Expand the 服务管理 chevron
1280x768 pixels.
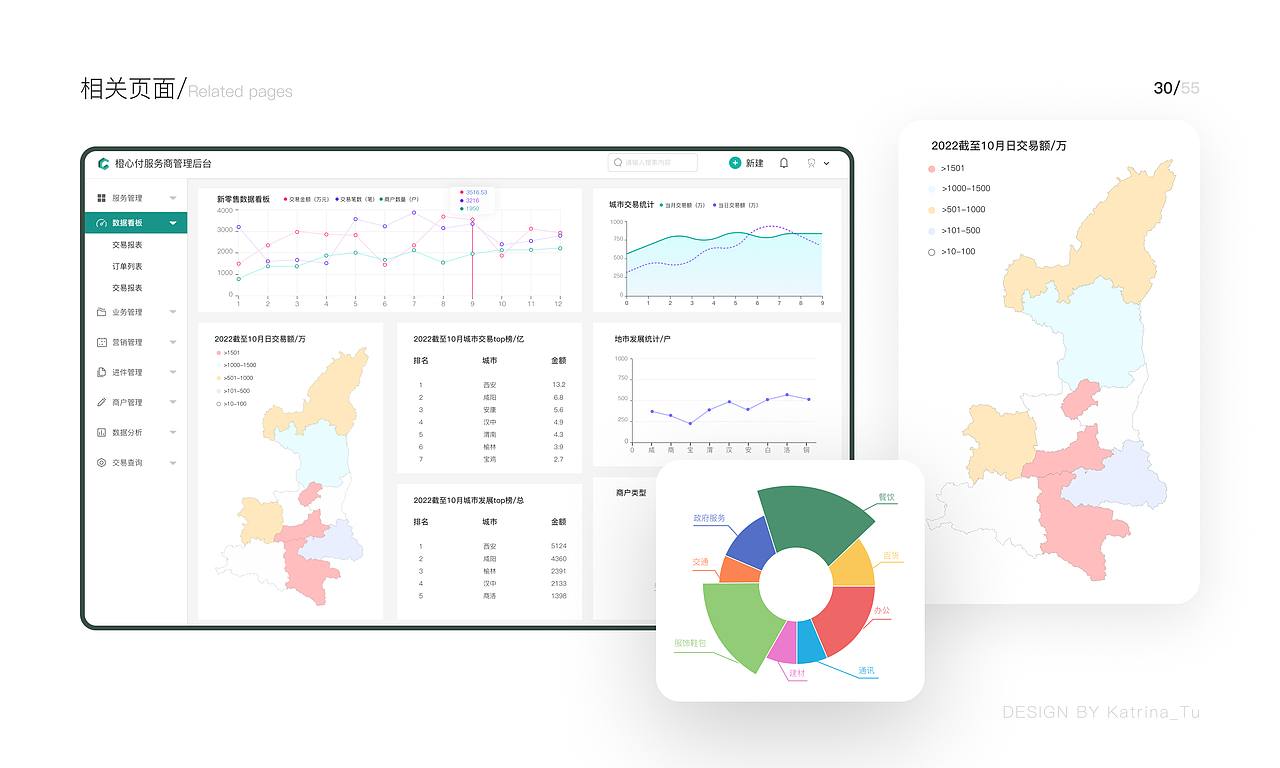click(x=173, y=198)
